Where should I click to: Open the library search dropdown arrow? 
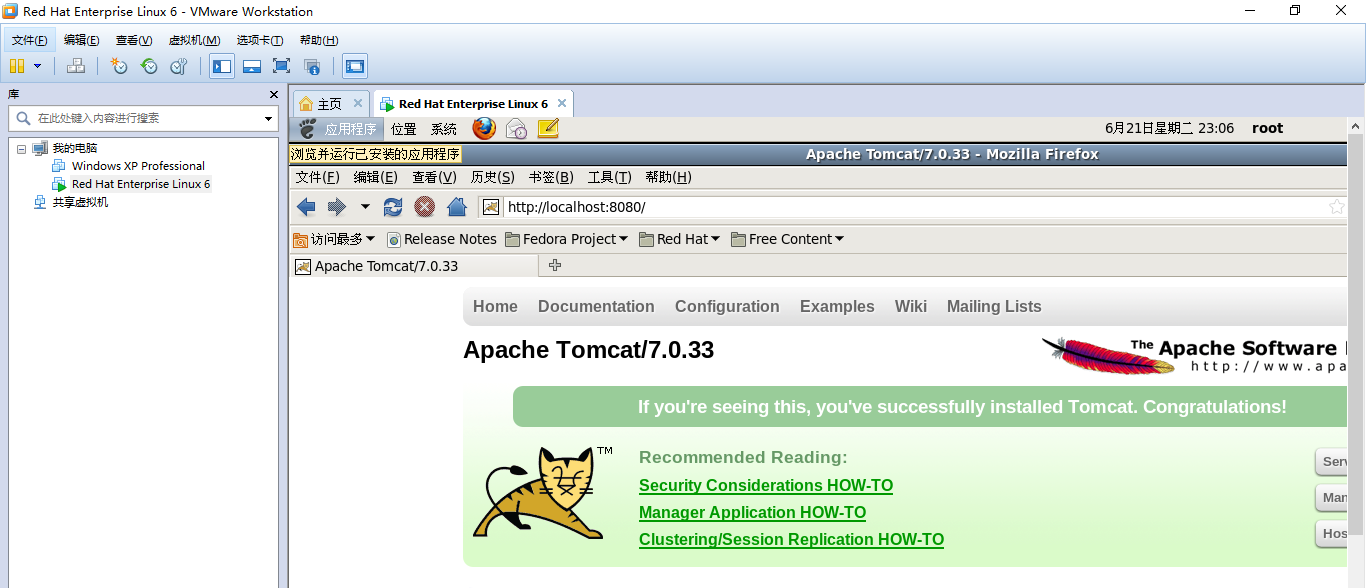point(268,118)
